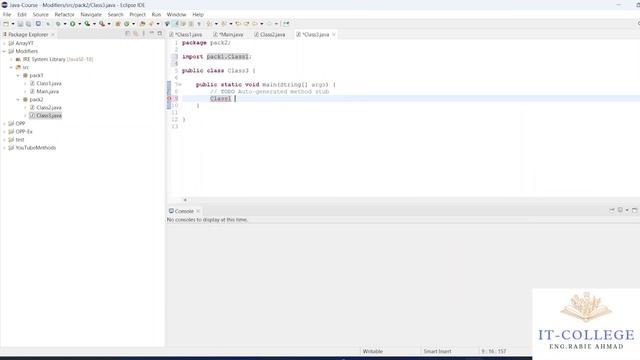This screenshot has width=640, height=360.
Task: Toggle Link with Editor in Package Explorer
Action: [x=136, y=34]
